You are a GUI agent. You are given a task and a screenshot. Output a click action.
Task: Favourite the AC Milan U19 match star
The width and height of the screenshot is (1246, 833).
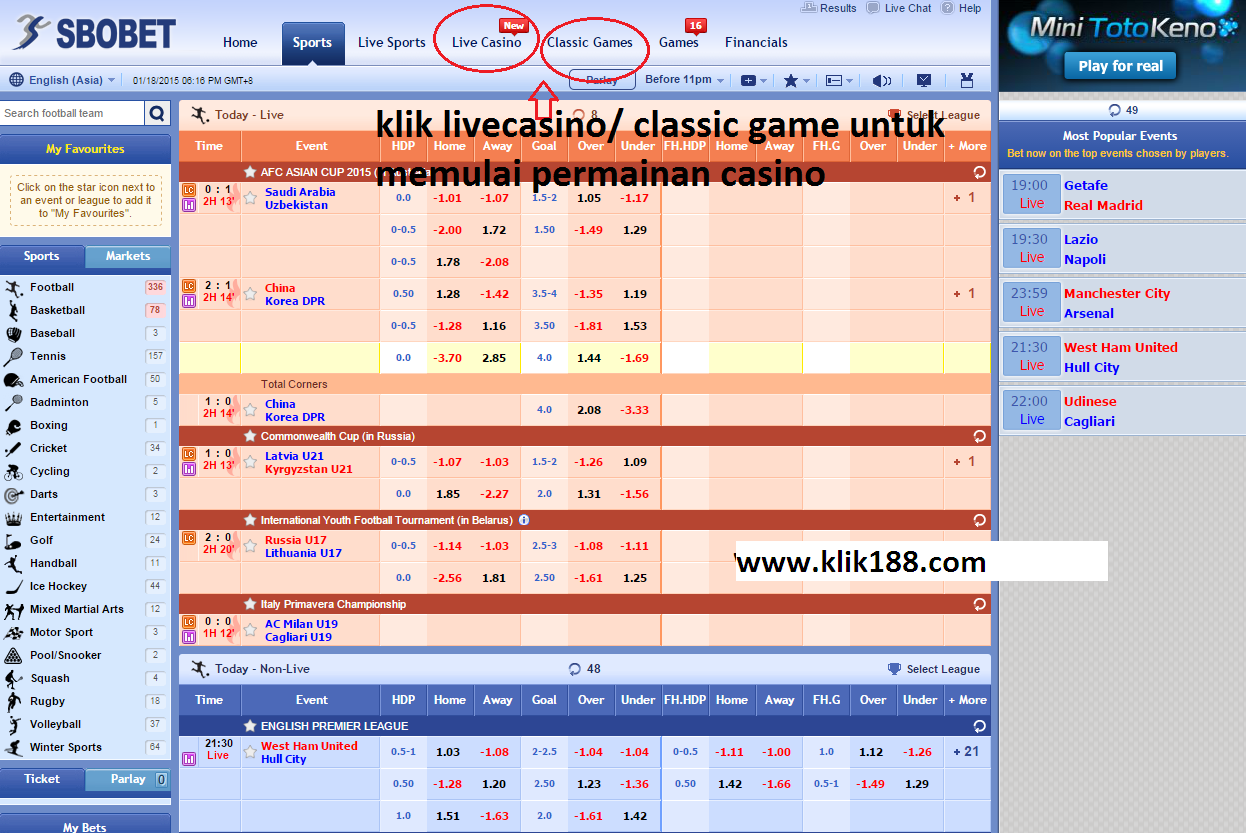250,630
